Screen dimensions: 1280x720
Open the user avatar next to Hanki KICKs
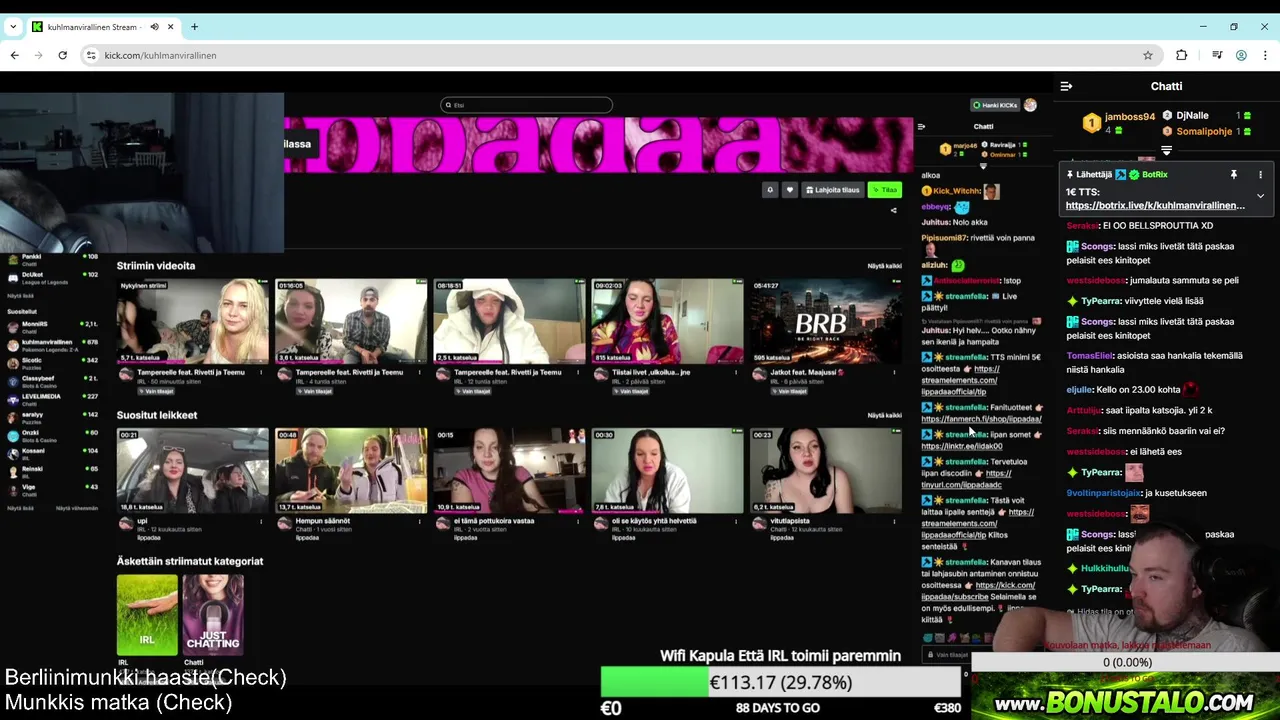[x=1030, y=105]
